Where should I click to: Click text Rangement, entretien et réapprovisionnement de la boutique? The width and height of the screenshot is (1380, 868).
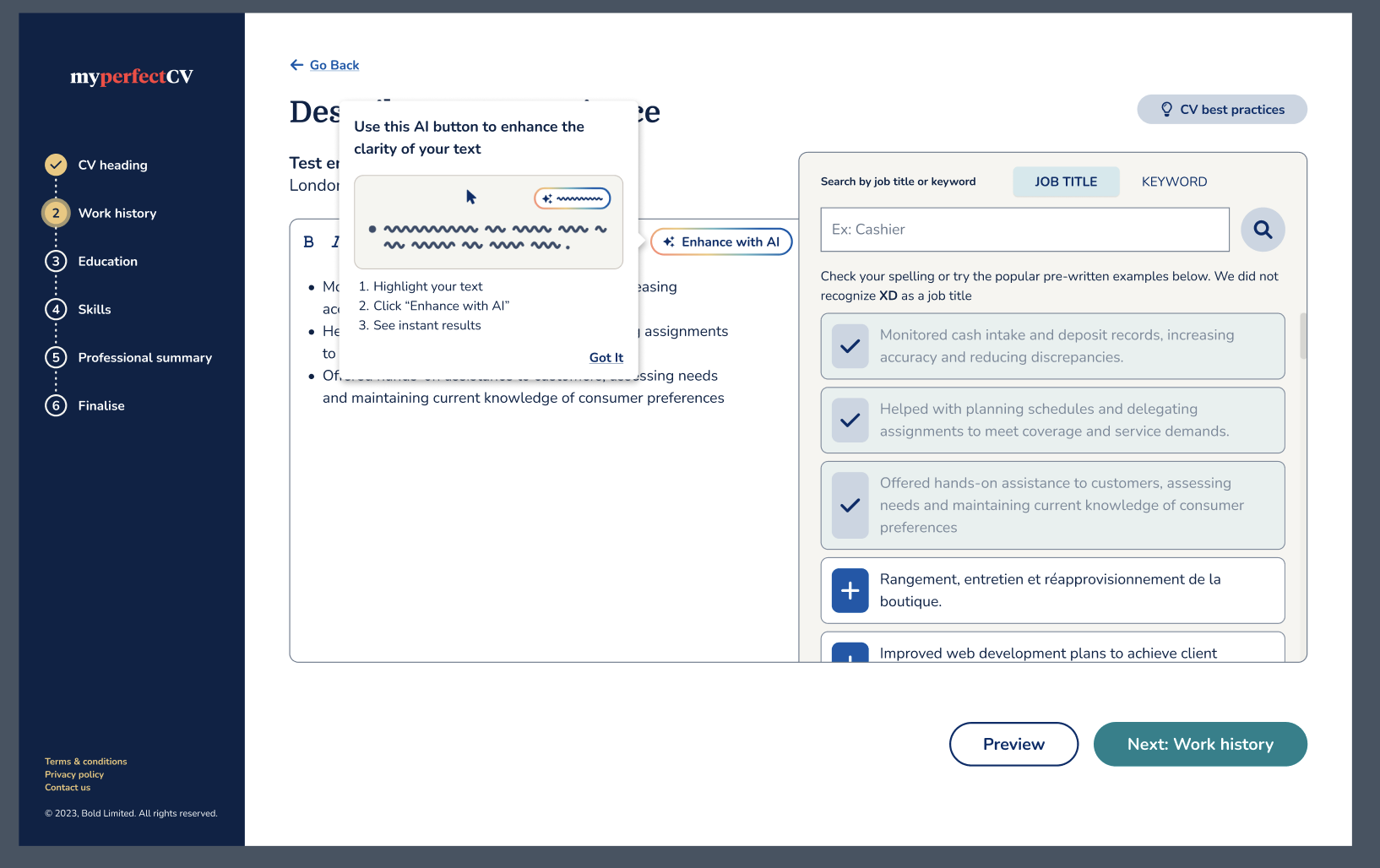1050,590
